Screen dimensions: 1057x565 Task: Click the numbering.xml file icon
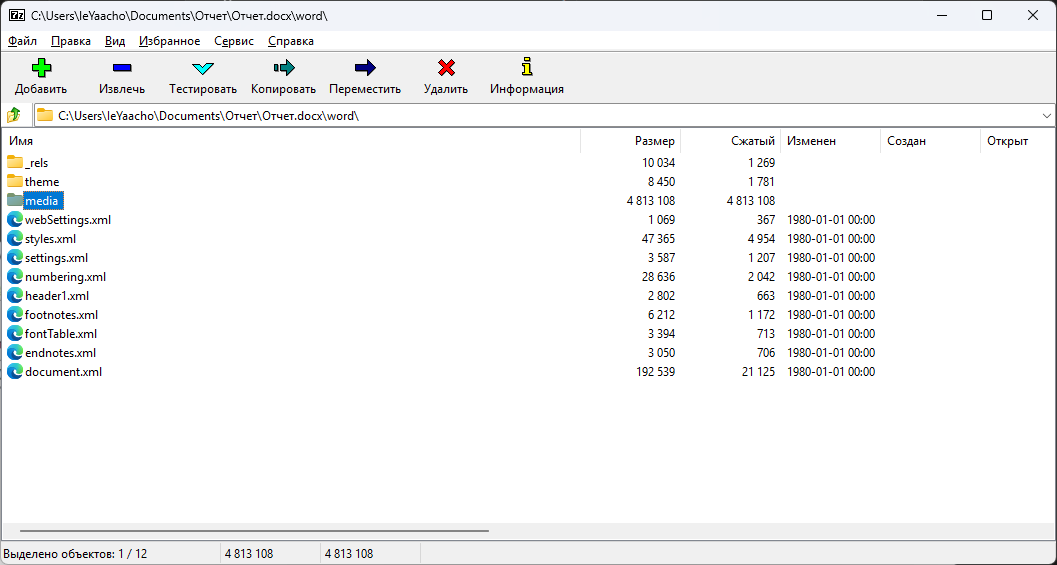[15, 276]
